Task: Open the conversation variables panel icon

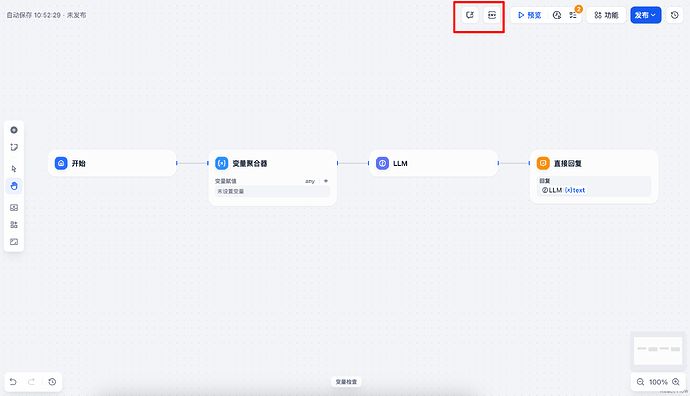Action: pyautogui.click(x=470, y=15)
